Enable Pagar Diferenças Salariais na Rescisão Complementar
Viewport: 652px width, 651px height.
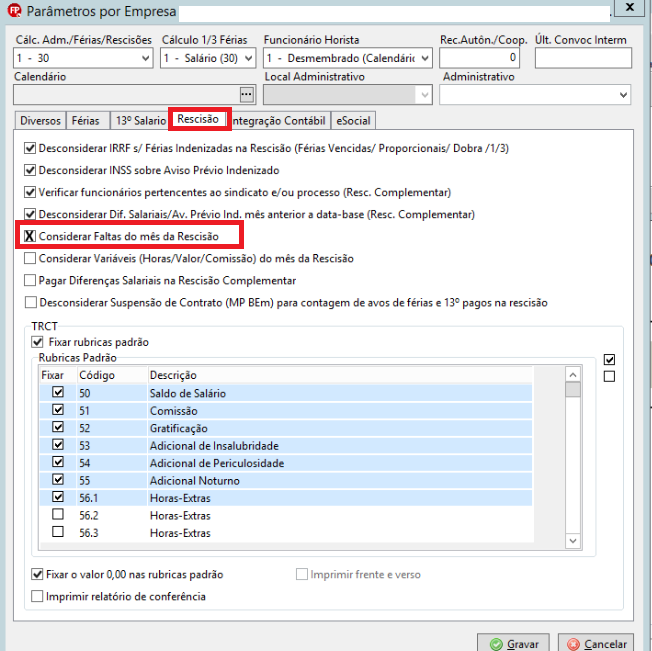pos(30,280)
